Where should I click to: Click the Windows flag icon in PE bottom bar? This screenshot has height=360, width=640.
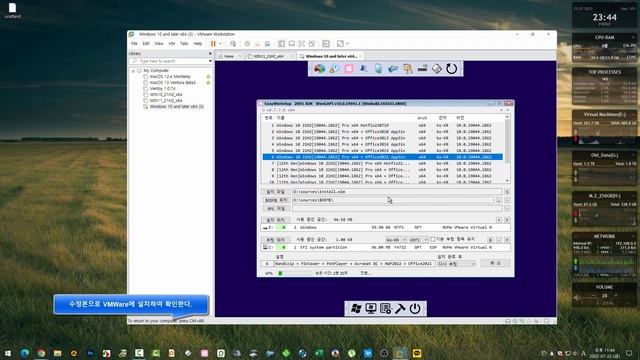(356, 309)
